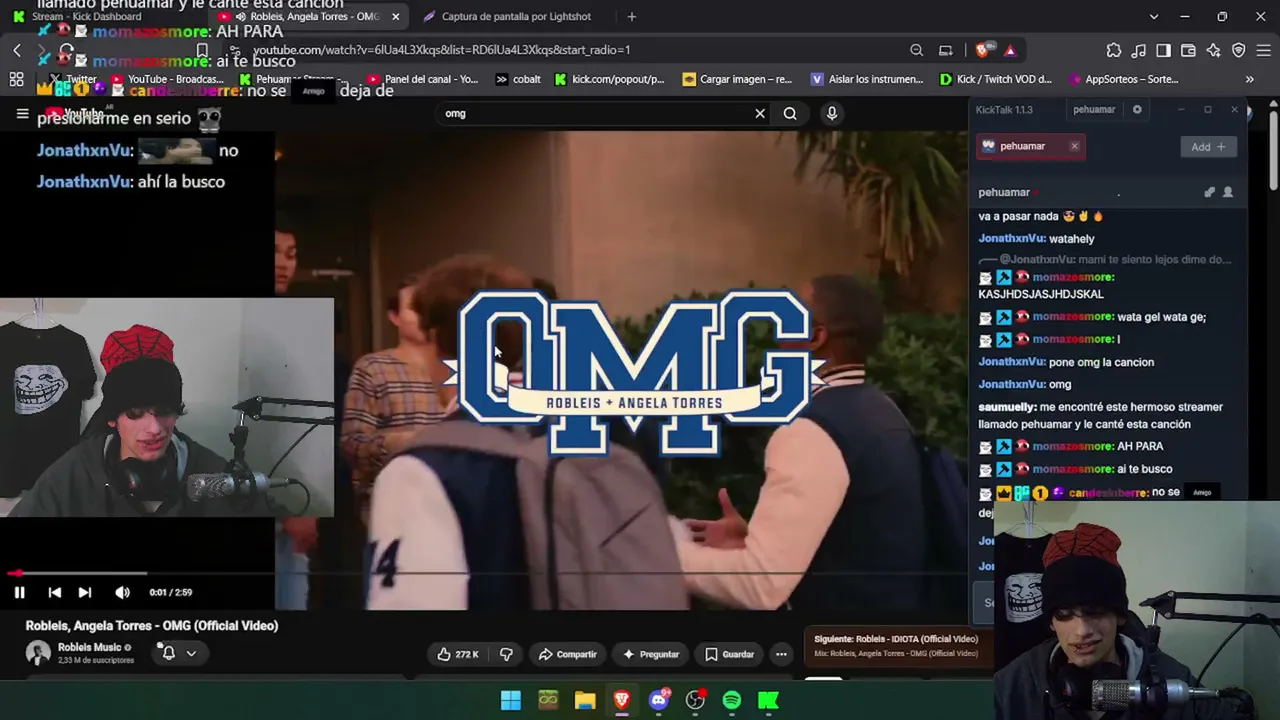Open Brave VPN shield icon in toolbar
The image size is (1280, 720).
pyautogui.click(x=1239, y=50)
